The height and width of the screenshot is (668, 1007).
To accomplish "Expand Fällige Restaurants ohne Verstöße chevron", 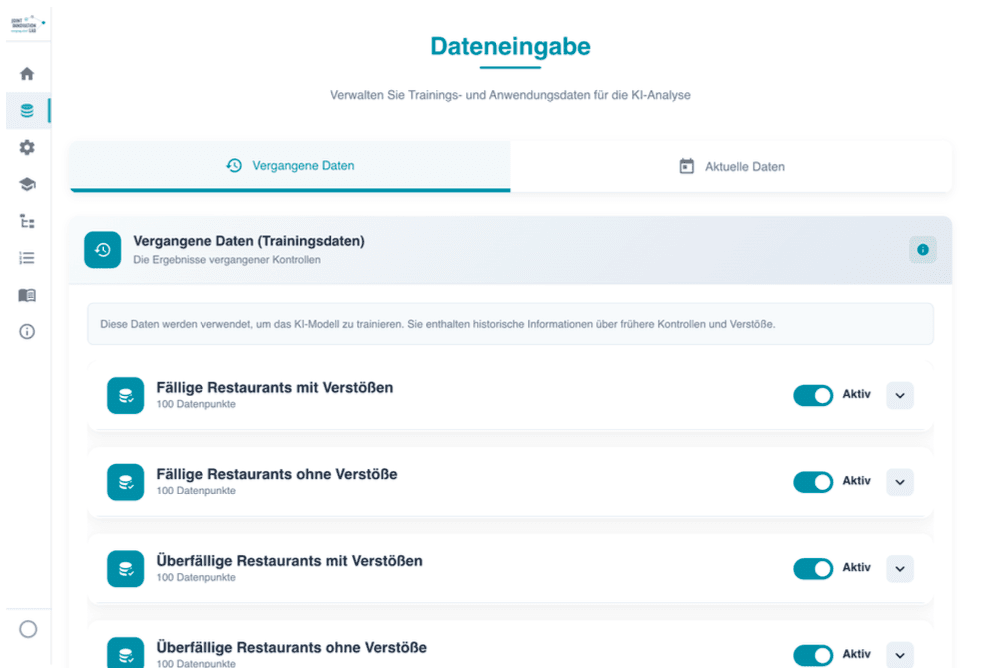I will click(900, 482).
